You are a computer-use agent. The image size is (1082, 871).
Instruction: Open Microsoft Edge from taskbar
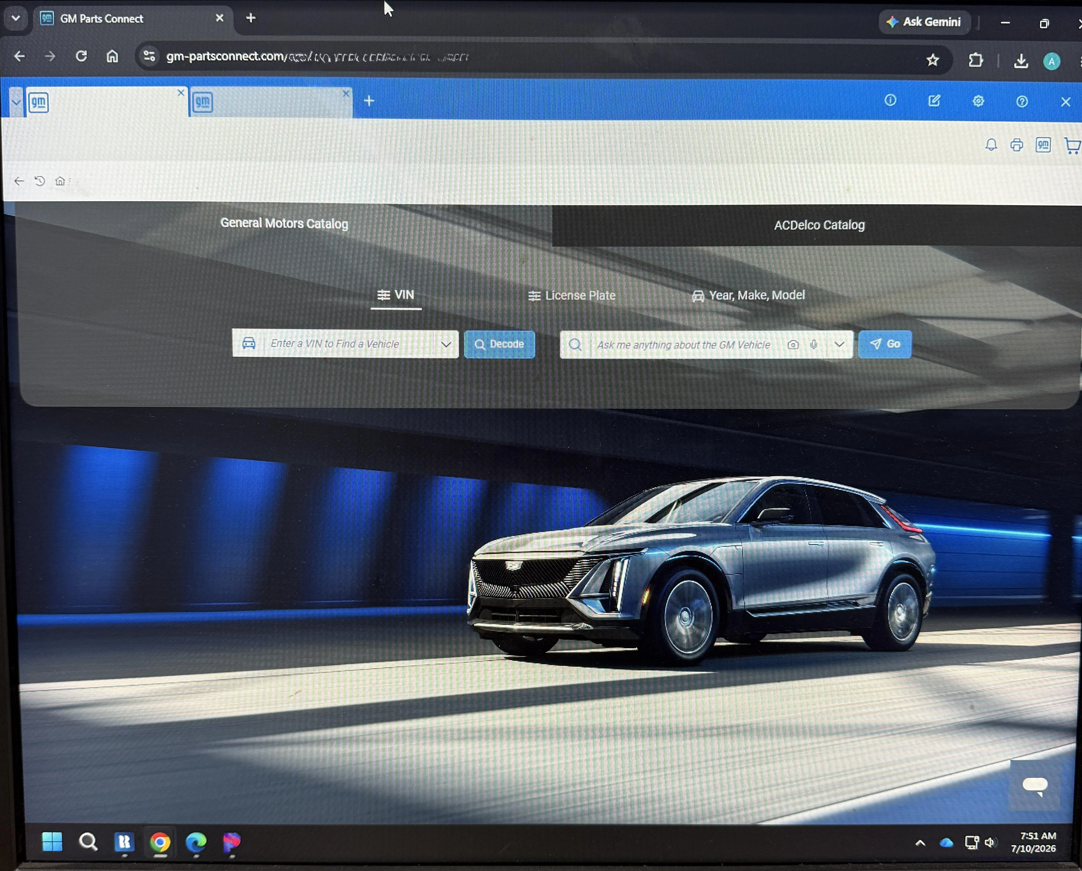pyautogui.click(x=196, y=843)
